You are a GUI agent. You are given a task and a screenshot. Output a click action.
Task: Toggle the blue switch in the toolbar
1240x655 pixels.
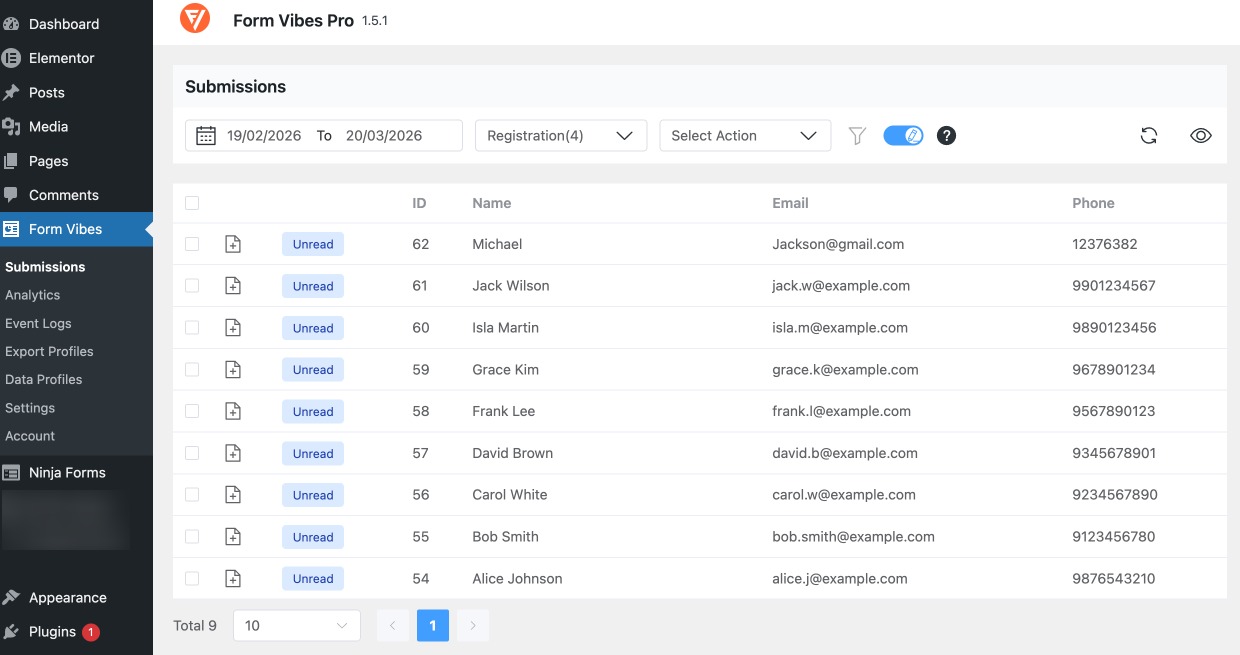(x=902, y=134)
